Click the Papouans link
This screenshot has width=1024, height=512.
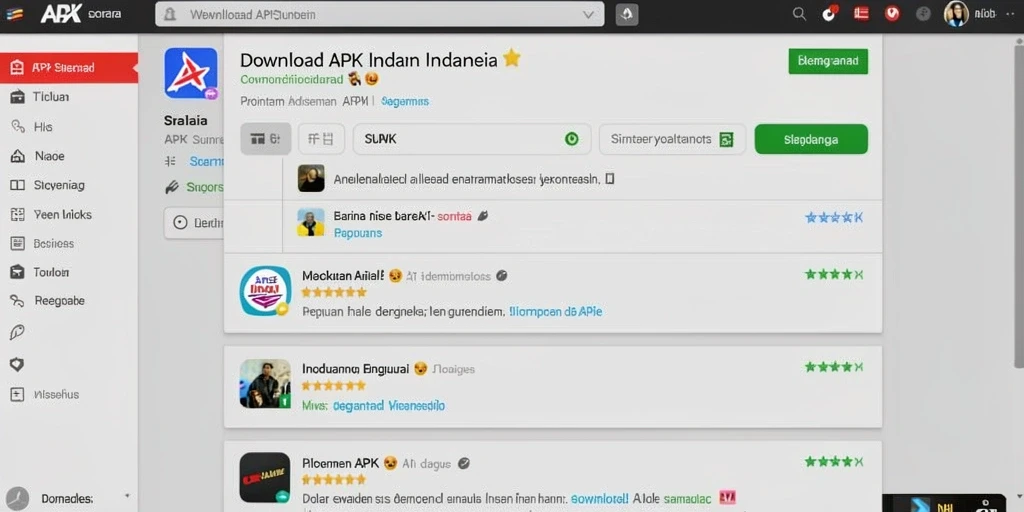(358, 233)
